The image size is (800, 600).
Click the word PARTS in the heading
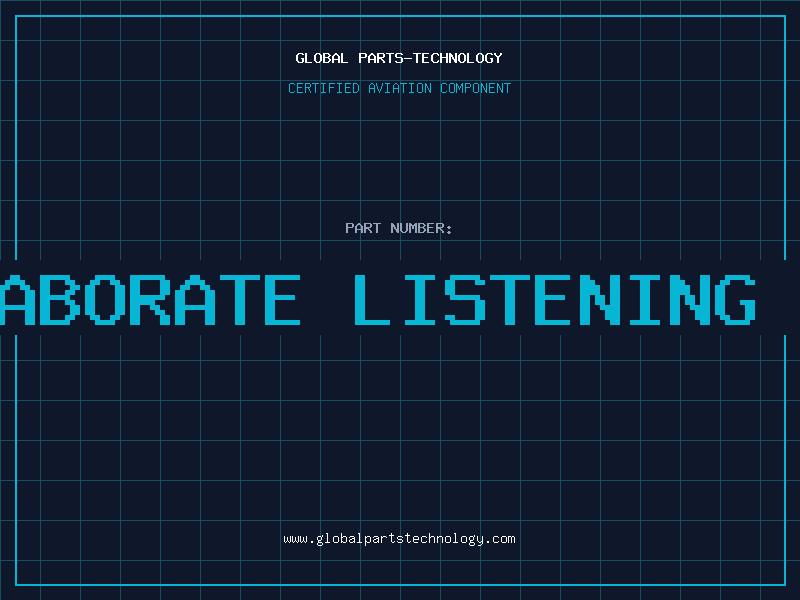381,58
